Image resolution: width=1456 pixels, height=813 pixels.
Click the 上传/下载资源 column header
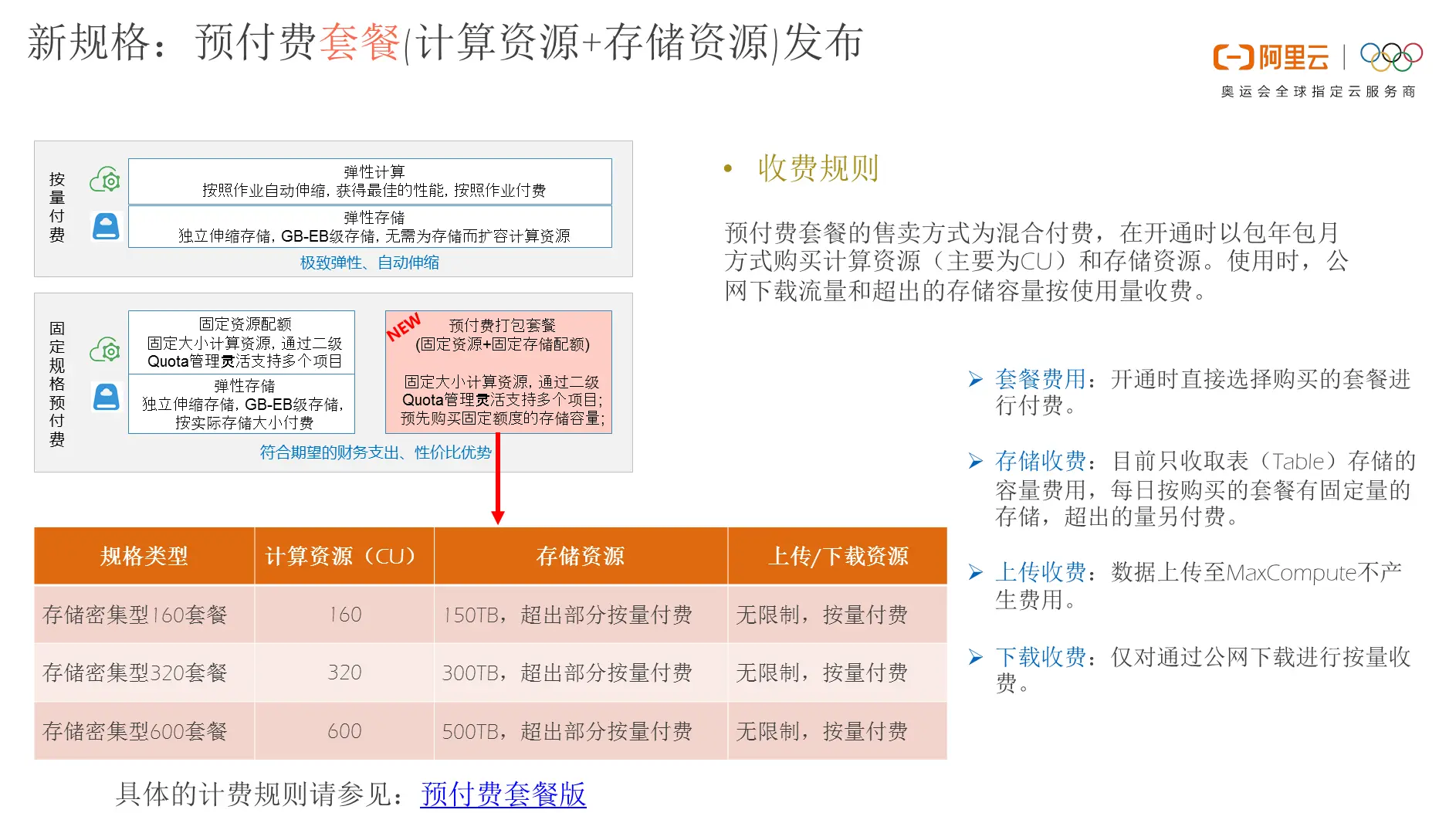838,556
